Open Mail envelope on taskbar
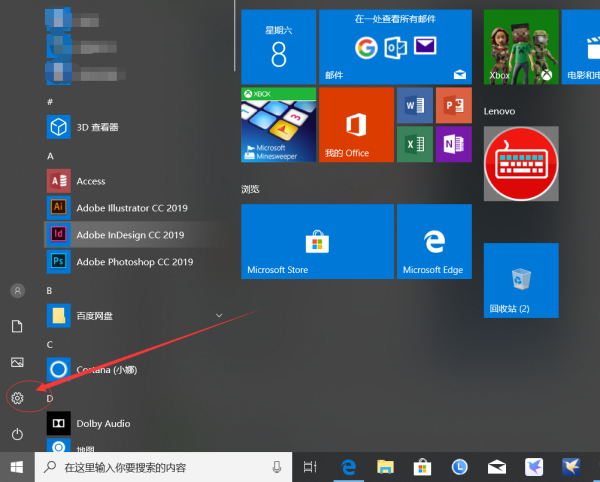The image size is (600, 482). click(497, 467)
